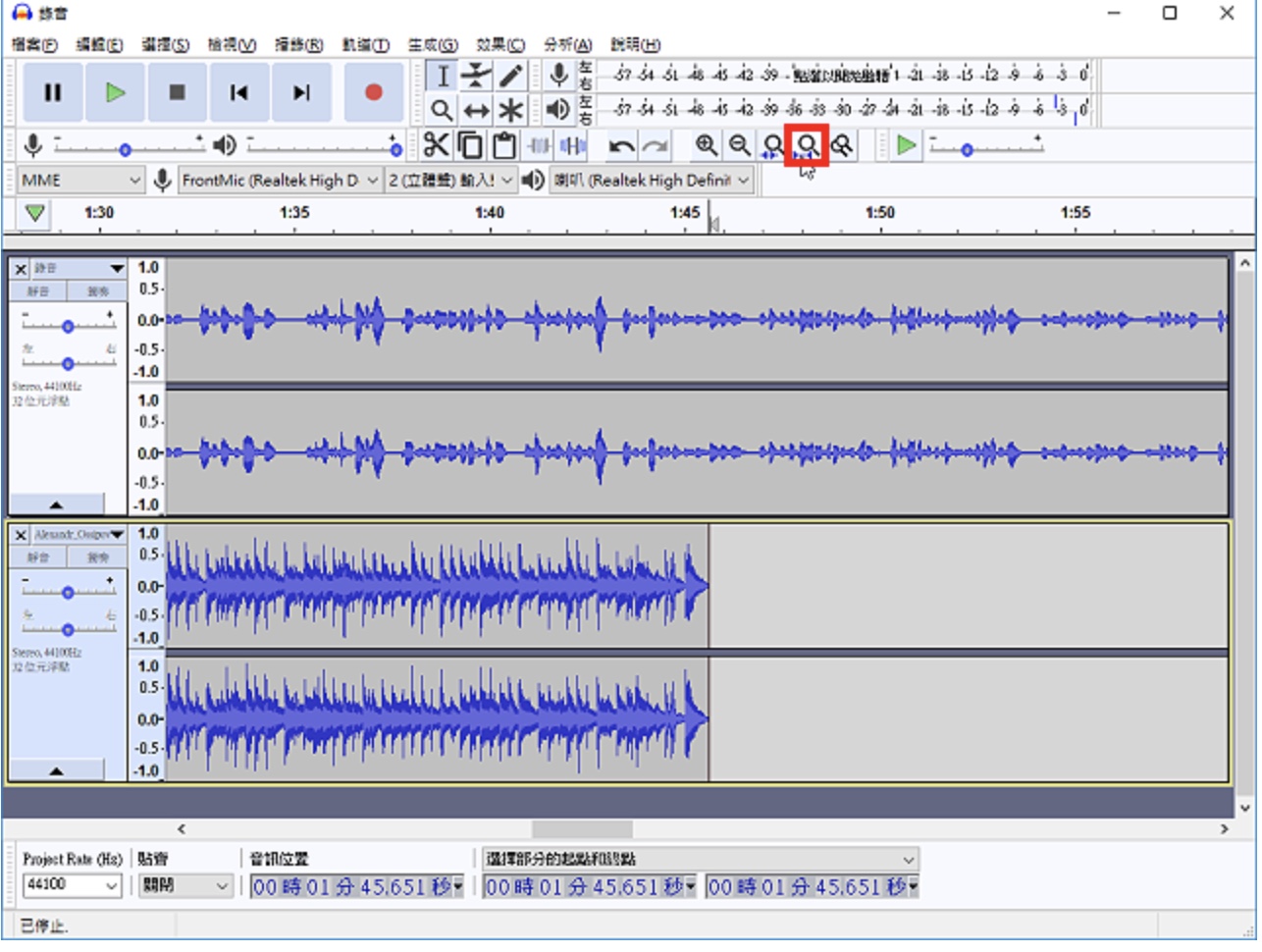Select the Time Shift tool
The height and width of the screenshot is (952, 1262).
(476, 110)
